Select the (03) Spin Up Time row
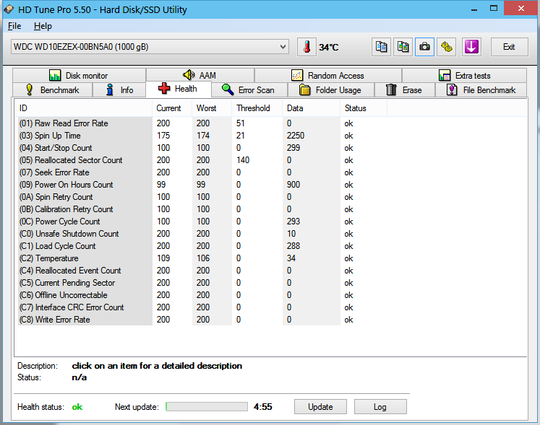This screenshot has height=425, width=540. (202, 136)
